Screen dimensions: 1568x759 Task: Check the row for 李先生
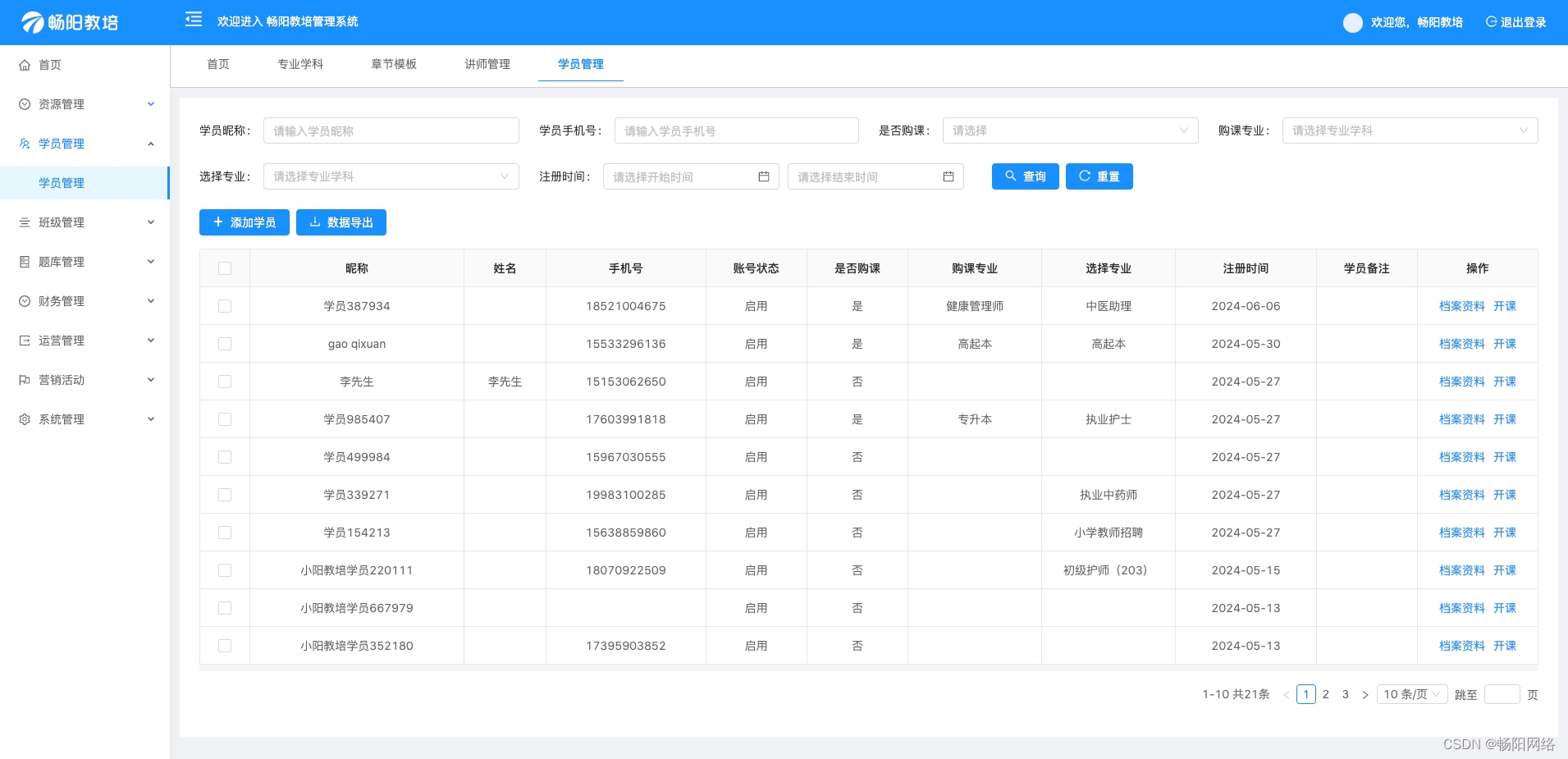[x=225, y=382]
